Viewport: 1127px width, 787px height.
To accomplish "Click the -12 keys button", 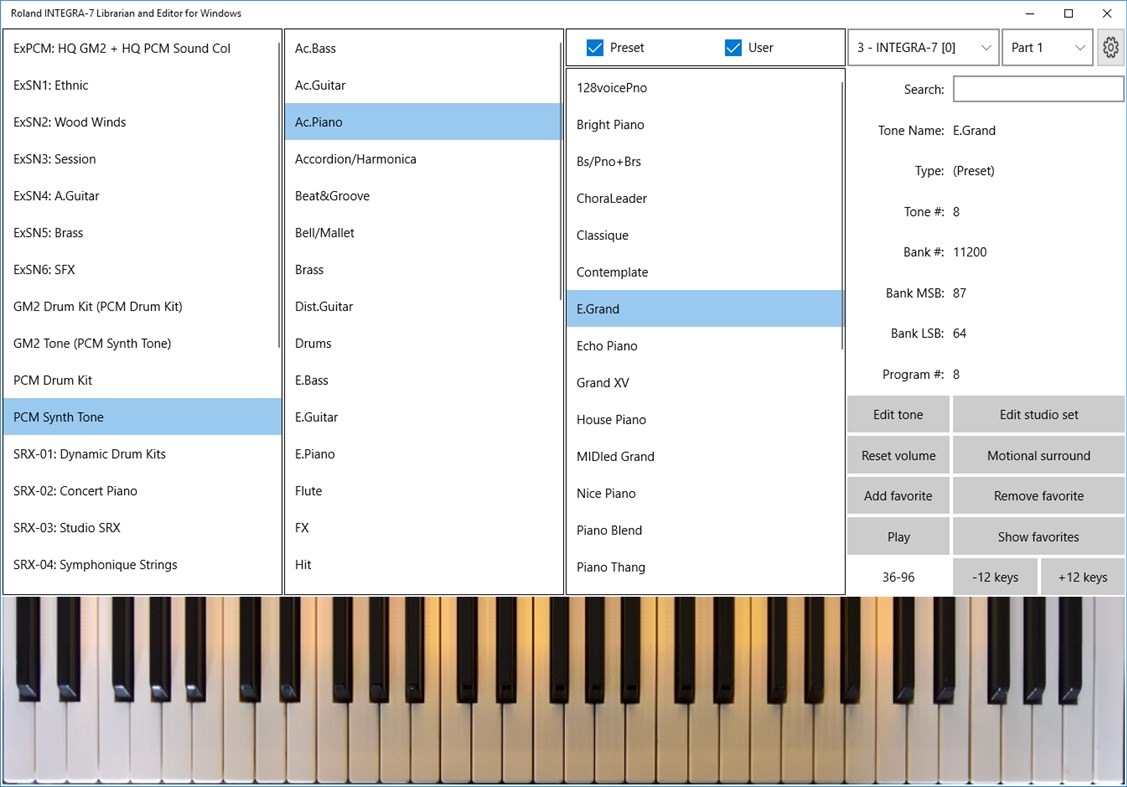I will 995,576.
